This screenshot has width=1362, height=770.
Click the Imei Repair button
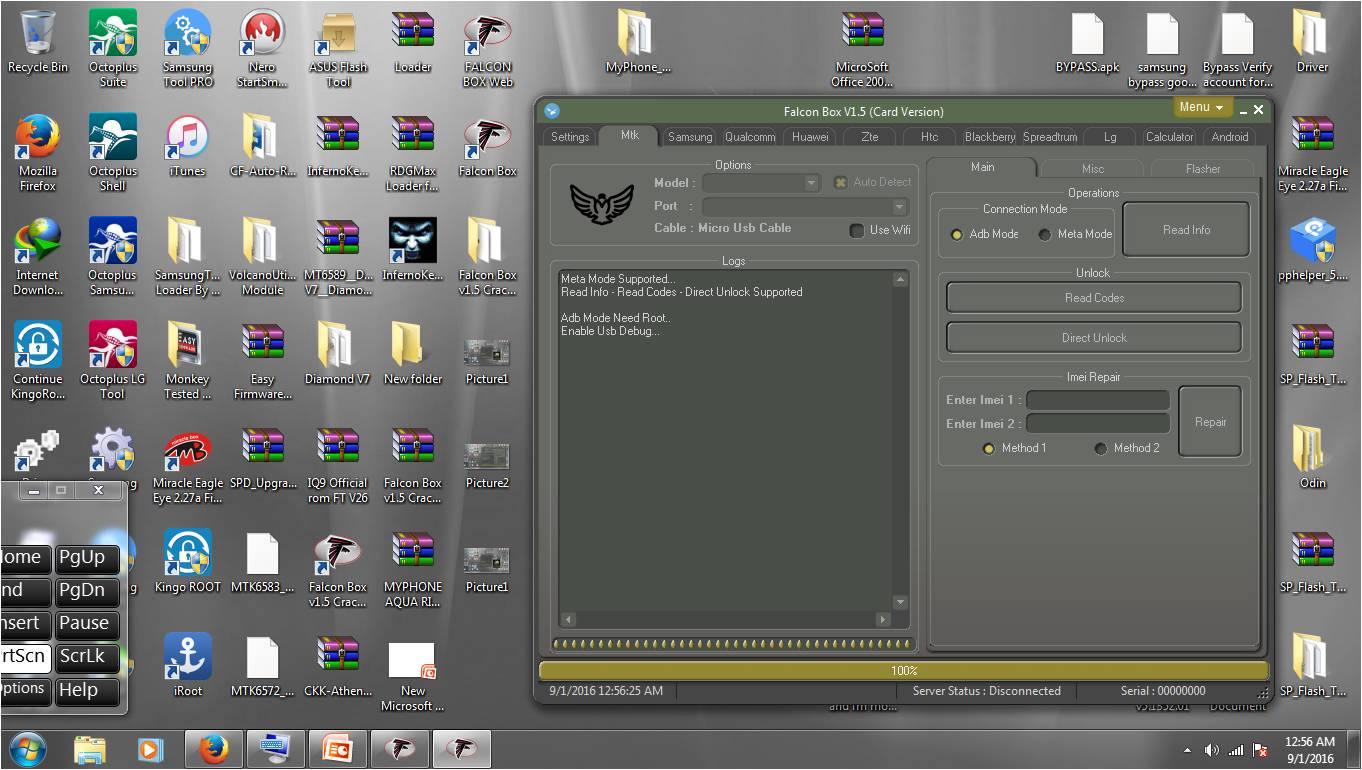pos(1210,422)
